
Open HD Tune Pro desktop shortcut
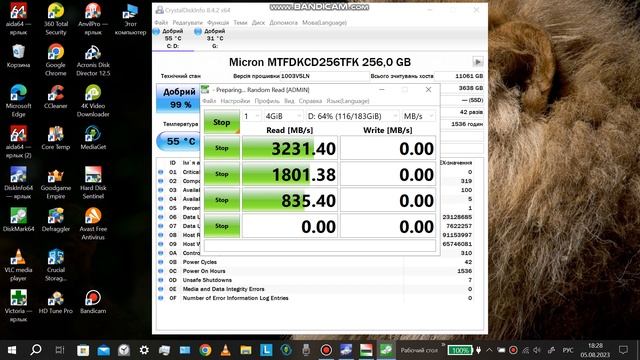(x=56, y=302)
